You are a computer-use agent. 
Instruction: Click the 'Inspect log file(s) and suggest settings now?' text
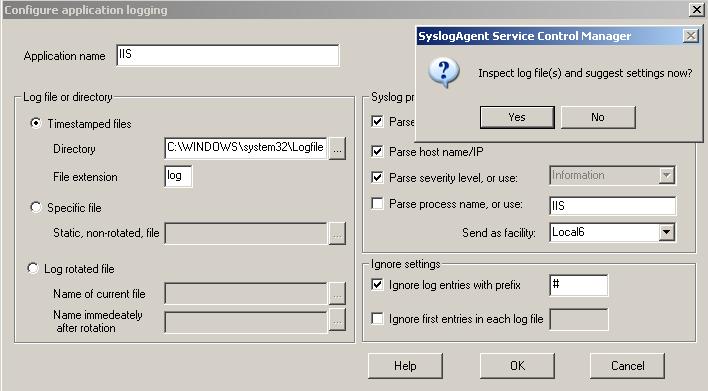pos(585,73)
